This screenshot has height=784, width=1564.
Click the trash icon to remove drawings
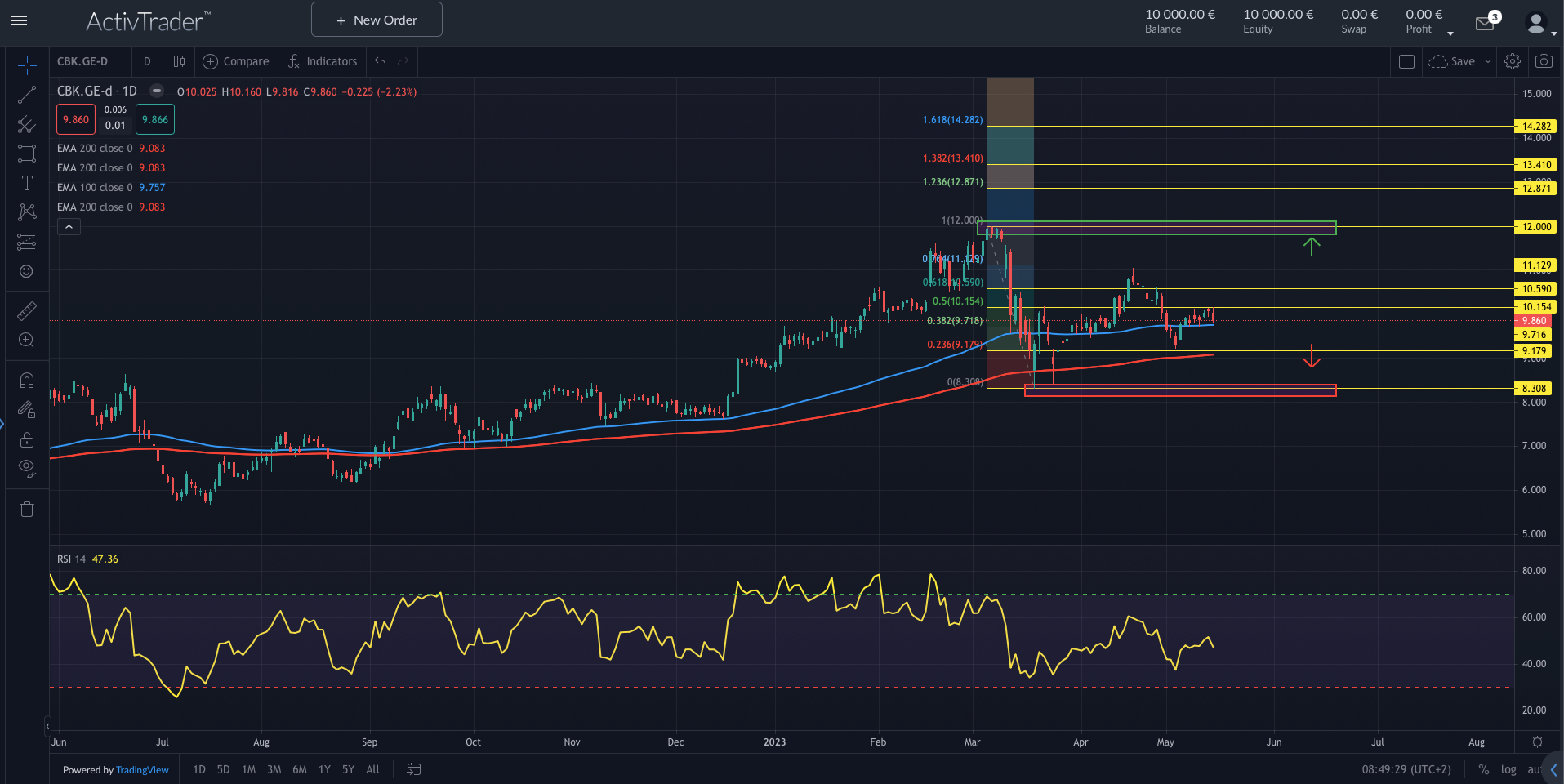coord(27,510)
